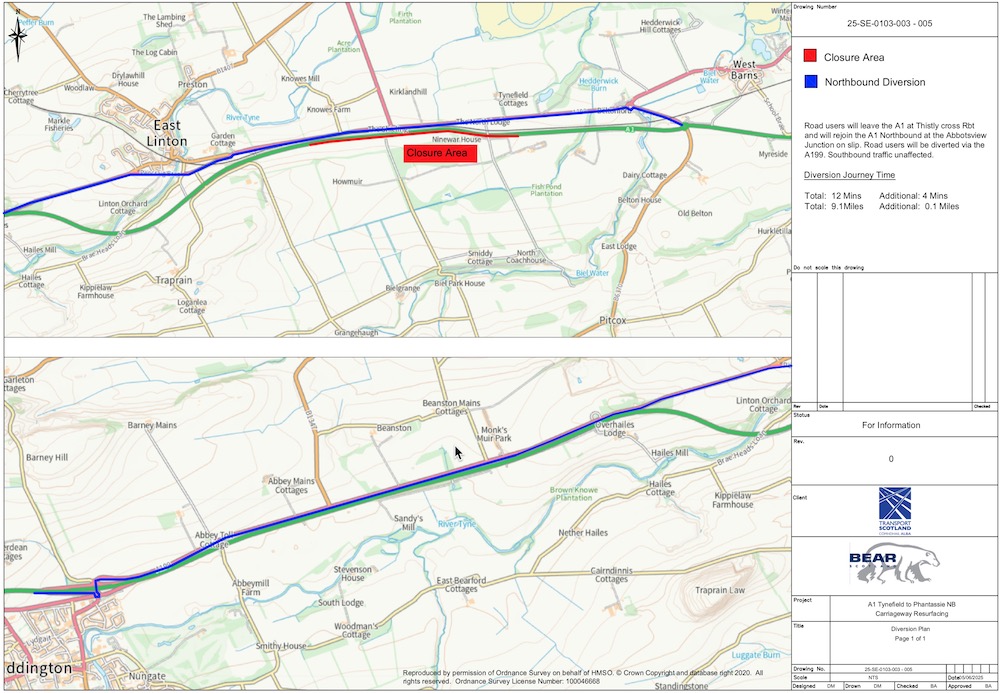1000x693 pixels.
Task: Click the BEAR Scotland polar bear logo
Action: (893, 565)
